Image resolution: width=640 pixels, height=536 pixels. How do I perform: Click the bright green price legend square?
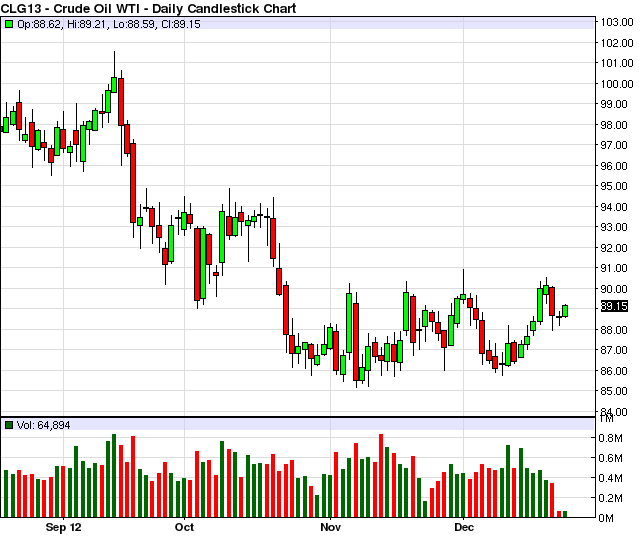[9, 24]
